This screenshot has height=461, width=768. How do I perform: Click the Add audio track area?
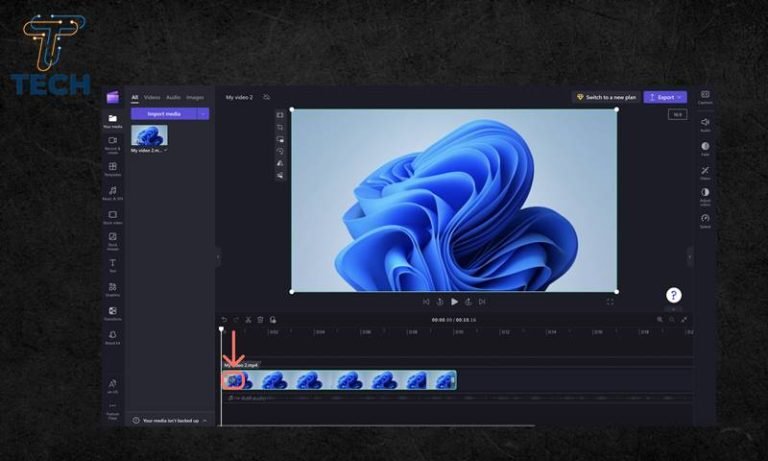click(458, 398)
